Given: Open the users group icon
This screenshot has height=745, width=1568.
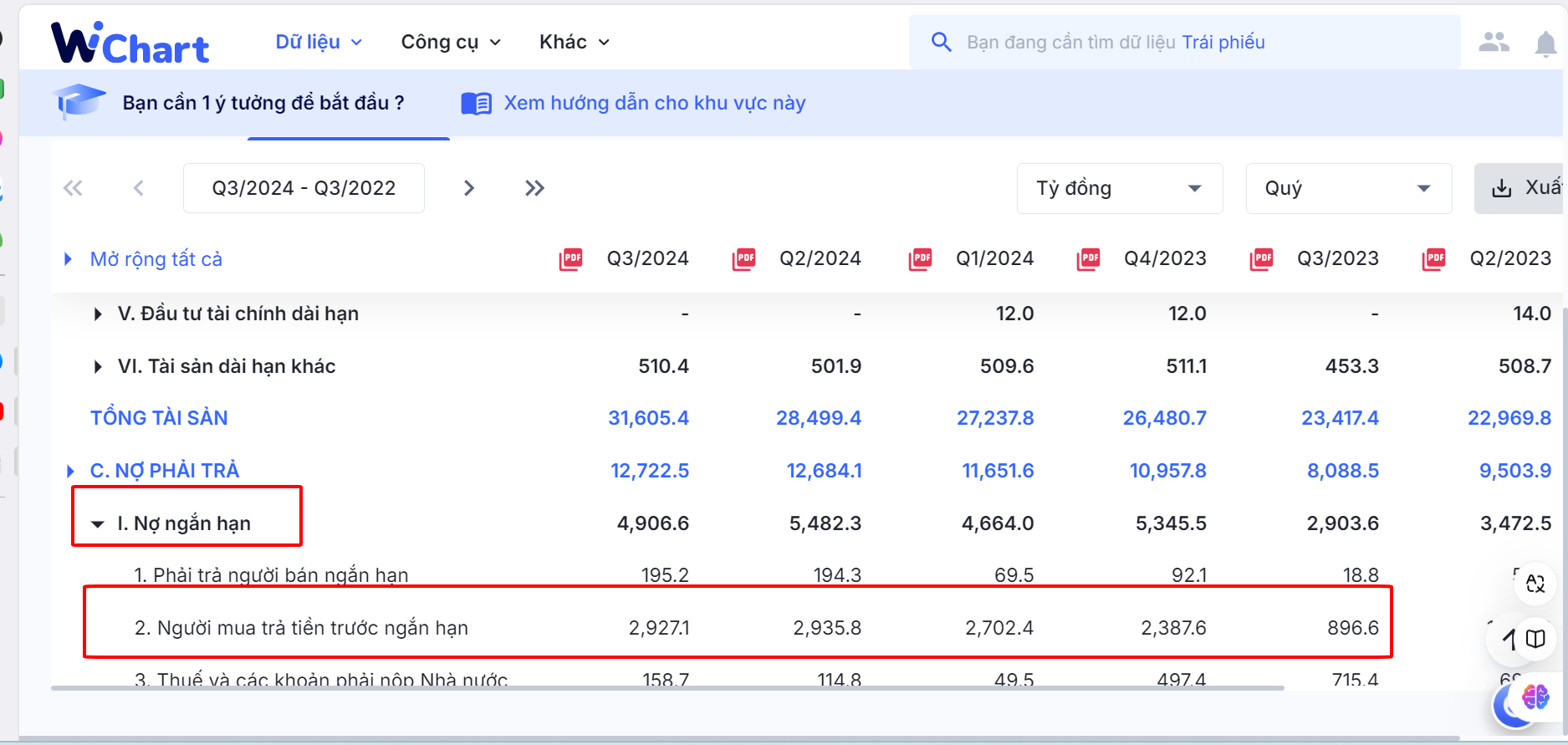Looking at the screenshot, I should click(x=1494, y=42).
